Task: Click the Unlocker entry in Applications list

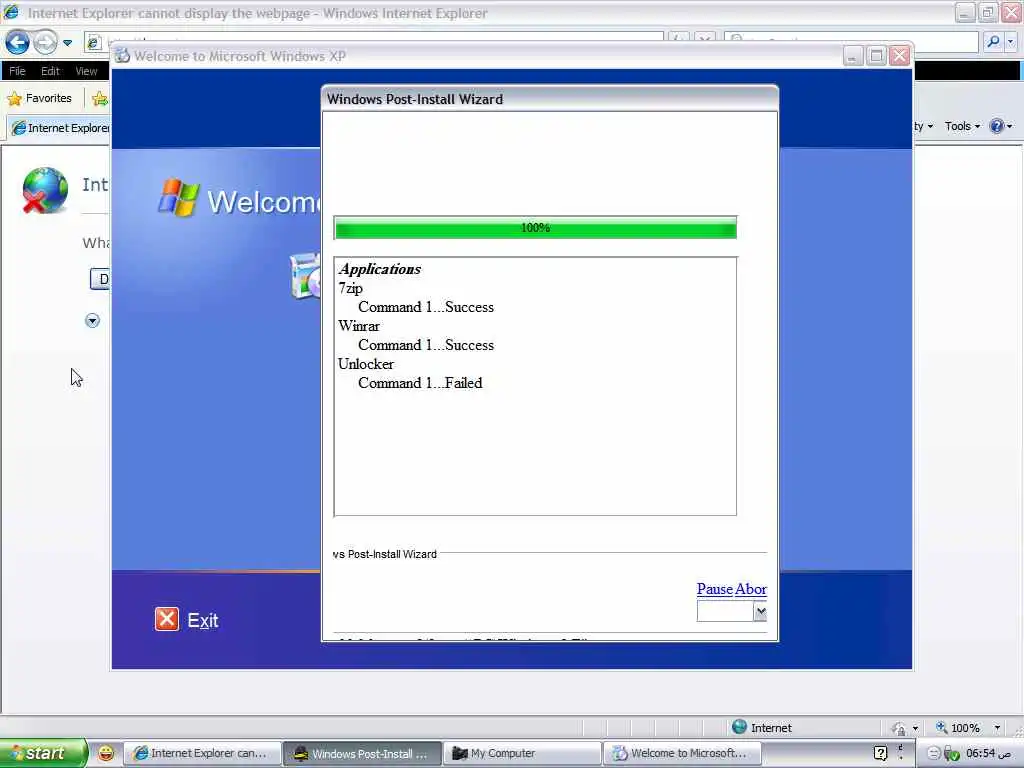Action: click(x=366, y=364)
